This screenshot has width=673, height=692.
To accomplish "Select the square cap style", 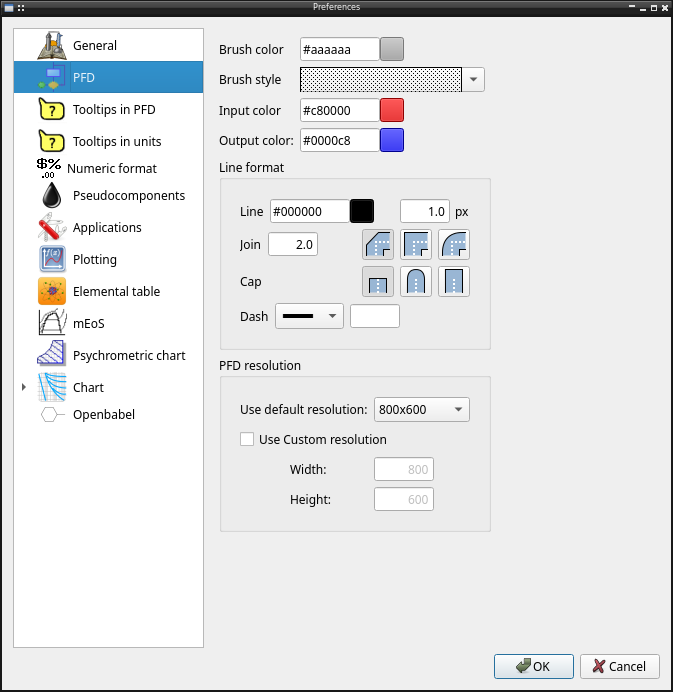I will tap(454, 282).
